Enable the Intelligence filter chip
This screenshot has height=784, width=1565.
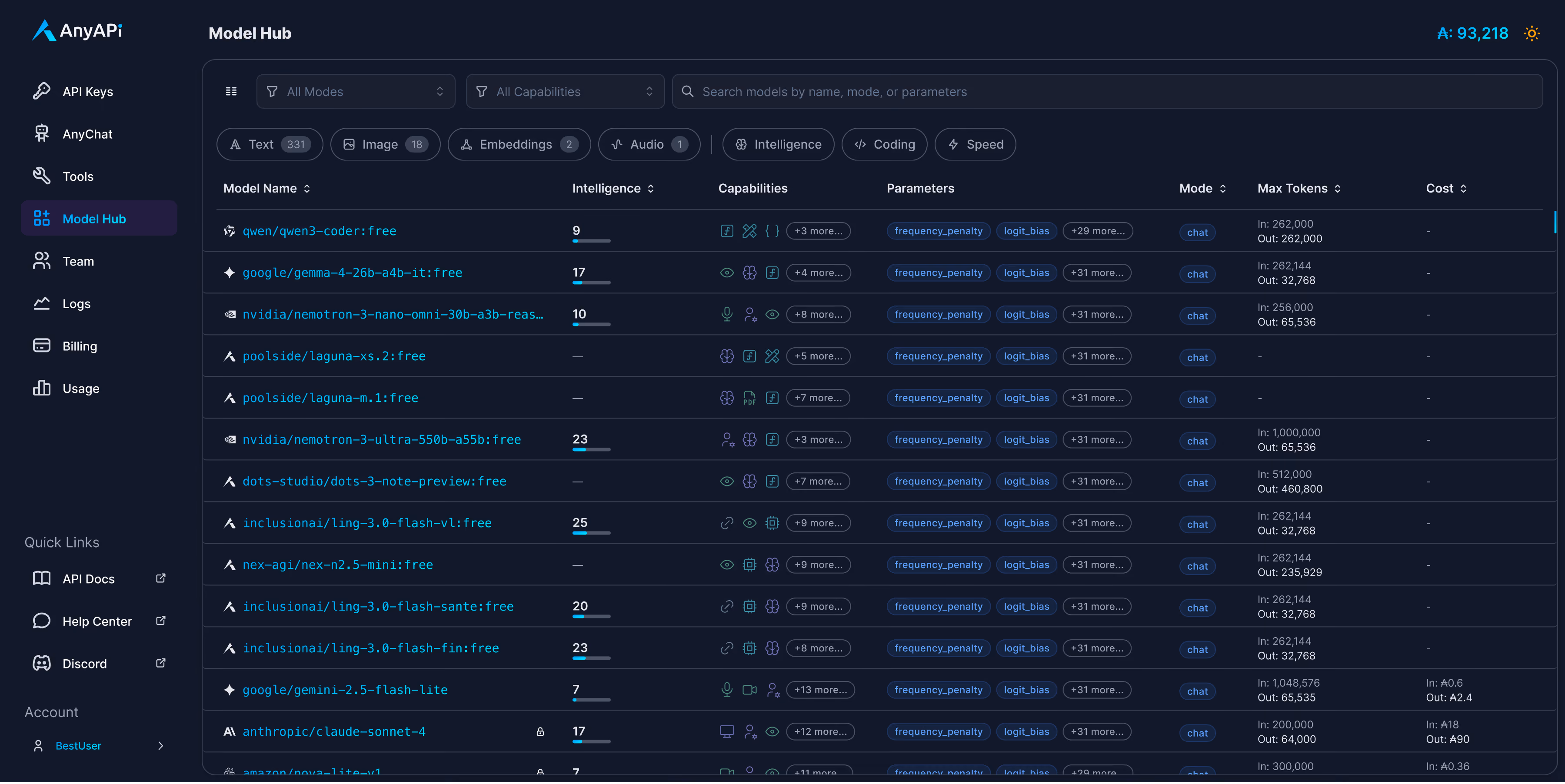tap(778, 144)
